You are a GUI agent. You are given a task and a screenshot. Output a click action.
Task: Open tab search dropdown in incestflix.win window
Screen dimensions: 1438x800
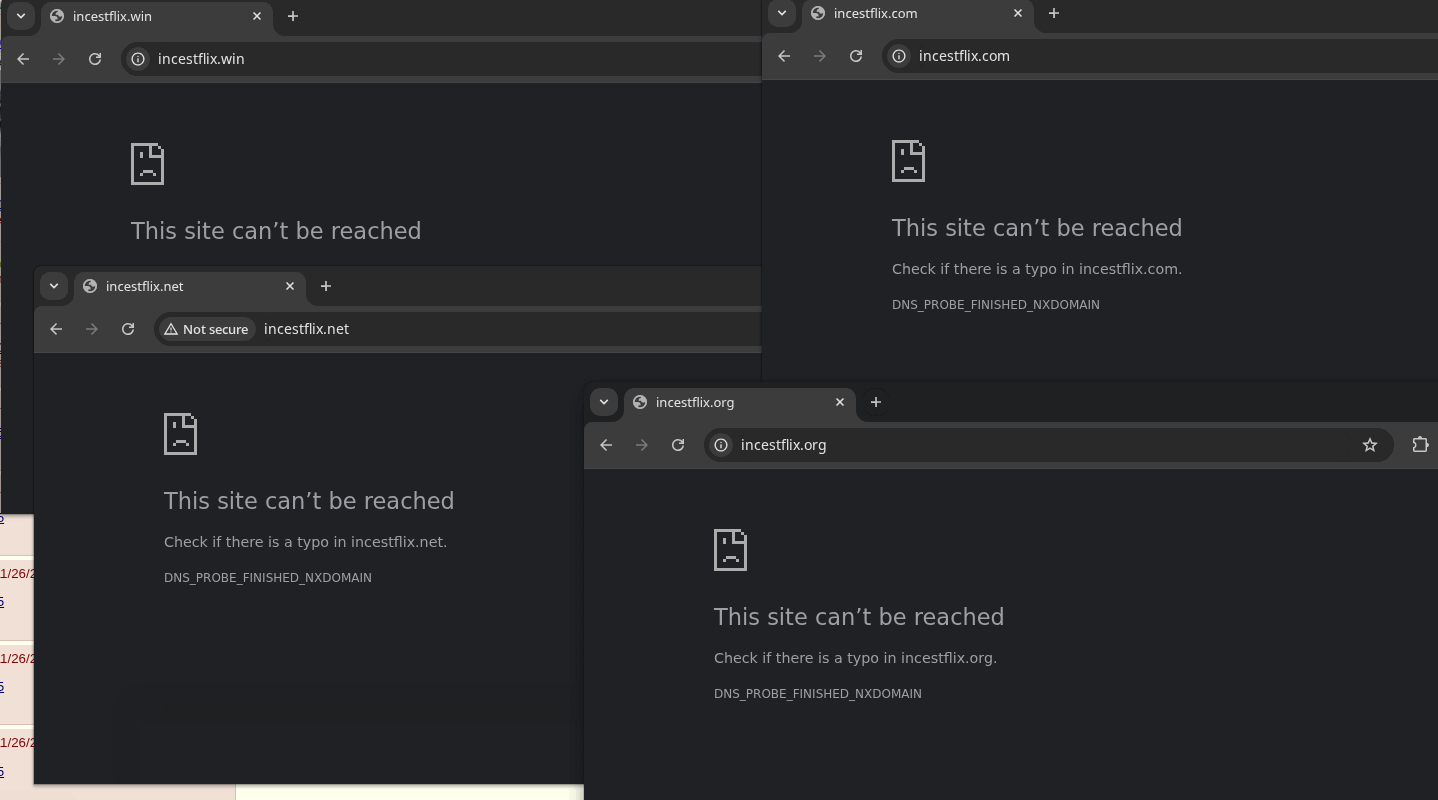pos(20,16)
